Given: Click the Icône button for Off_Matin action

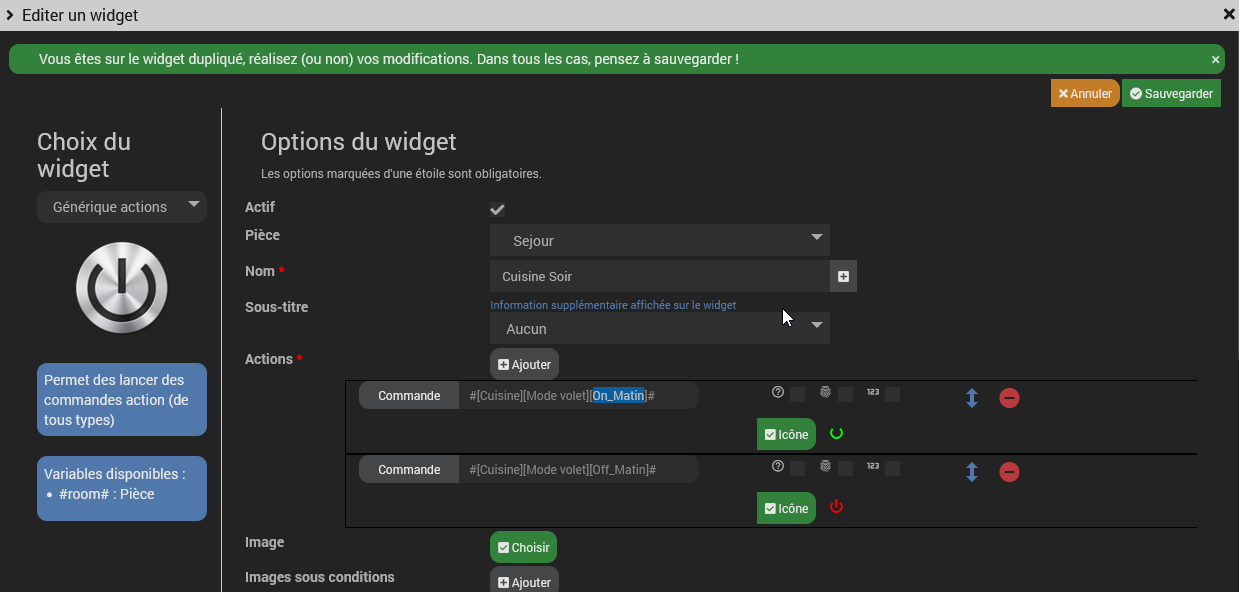Looking at the screenshot, I should pos(786,508).
